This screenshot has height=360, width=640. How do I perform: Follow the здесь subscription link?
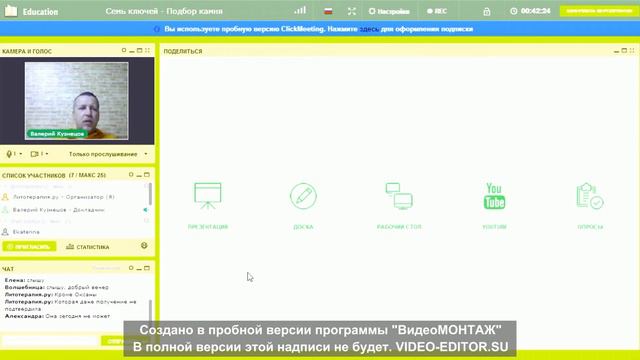pyautogui.click(x=369, y=29)
